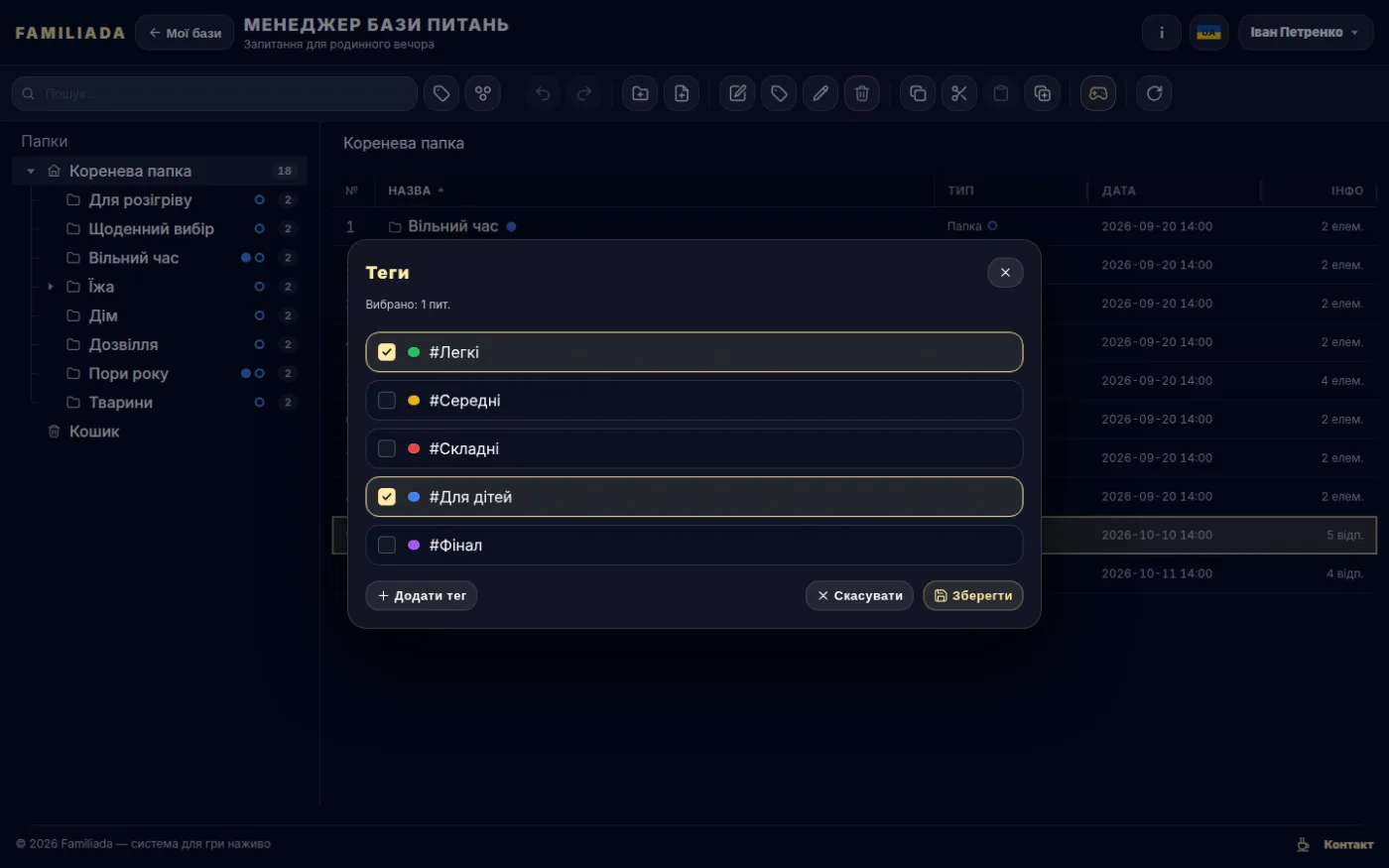Expand the Їжа folder in tree

point(51,287)
